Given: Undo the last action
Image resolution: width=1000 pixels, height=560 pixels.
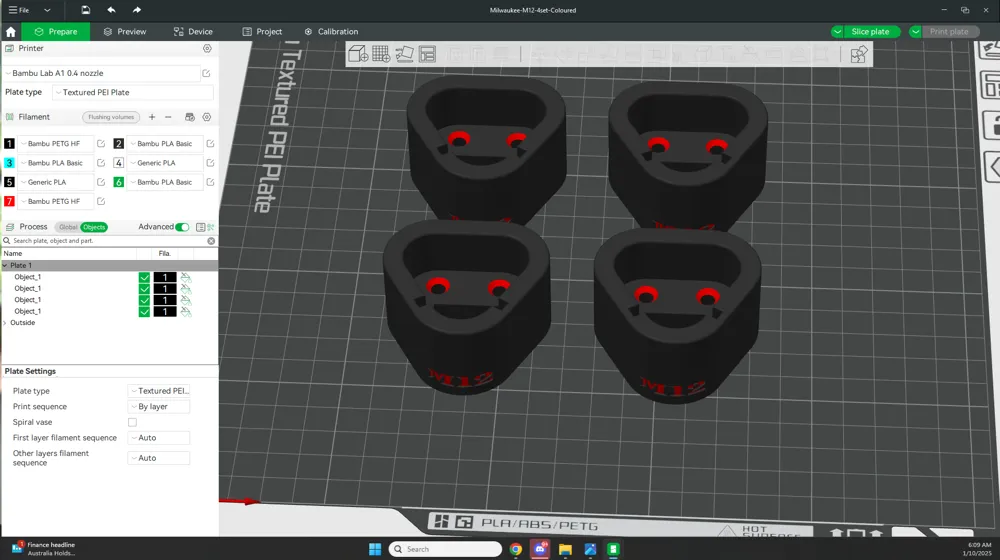Looking at the screenshot, I should point(112,10).
